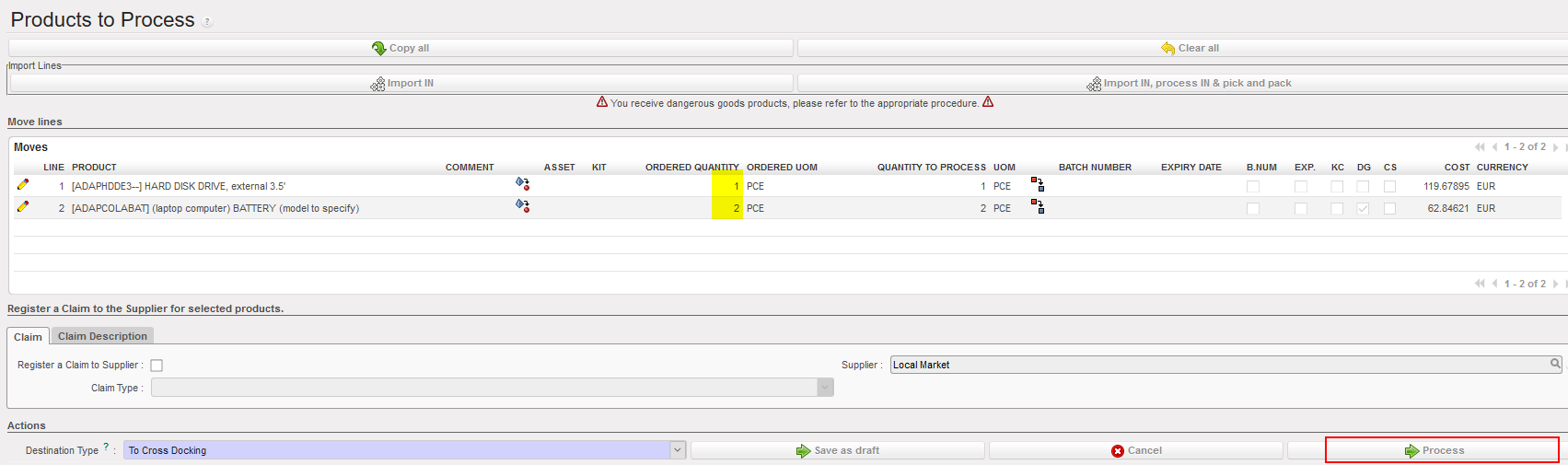Viewport: 1568px width, 465px height.
Task: Switch to the Claim Description tab
Action: [102, 337]
